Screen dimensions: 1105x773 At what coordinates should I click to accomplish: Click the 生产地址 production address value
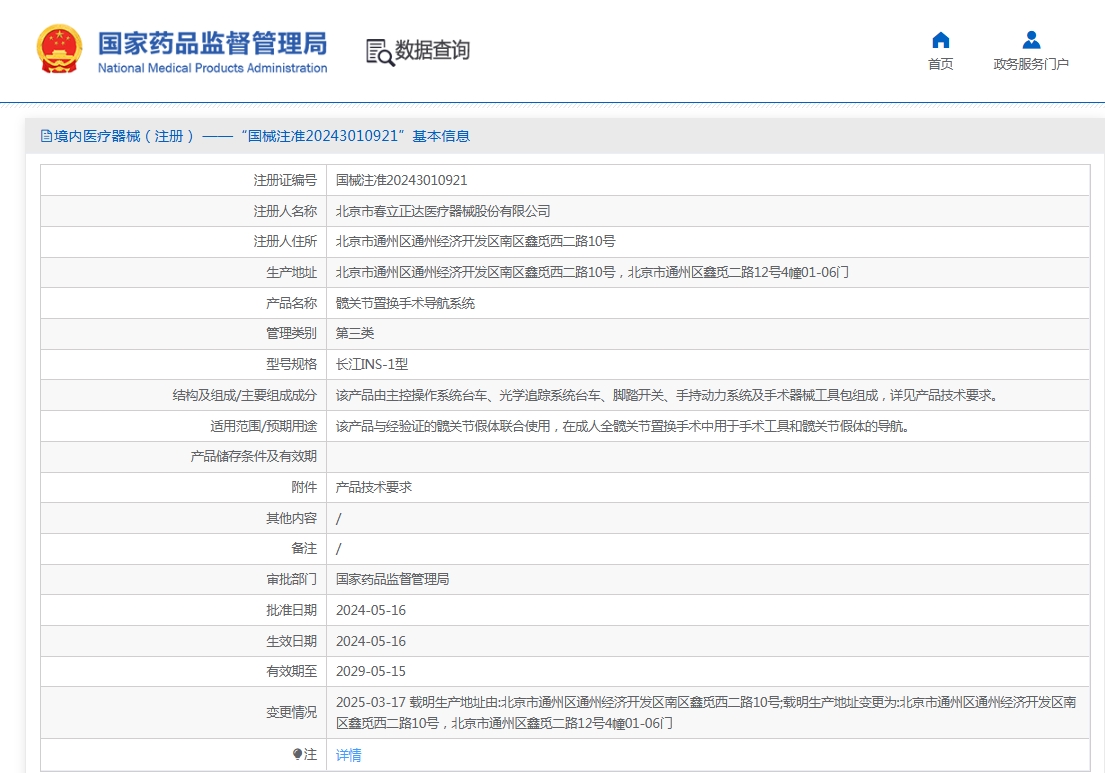coord(592,273)
